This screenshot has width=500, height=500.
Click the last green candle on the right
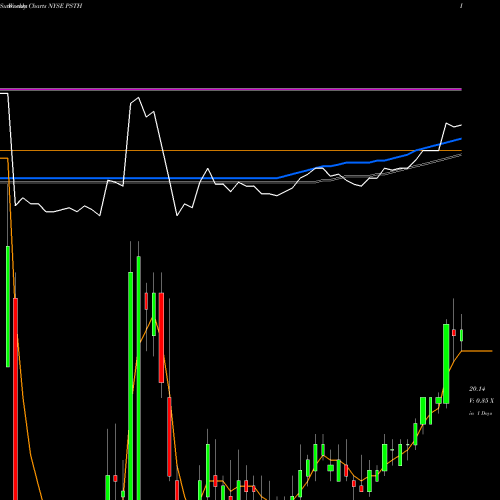click(462, 335)
